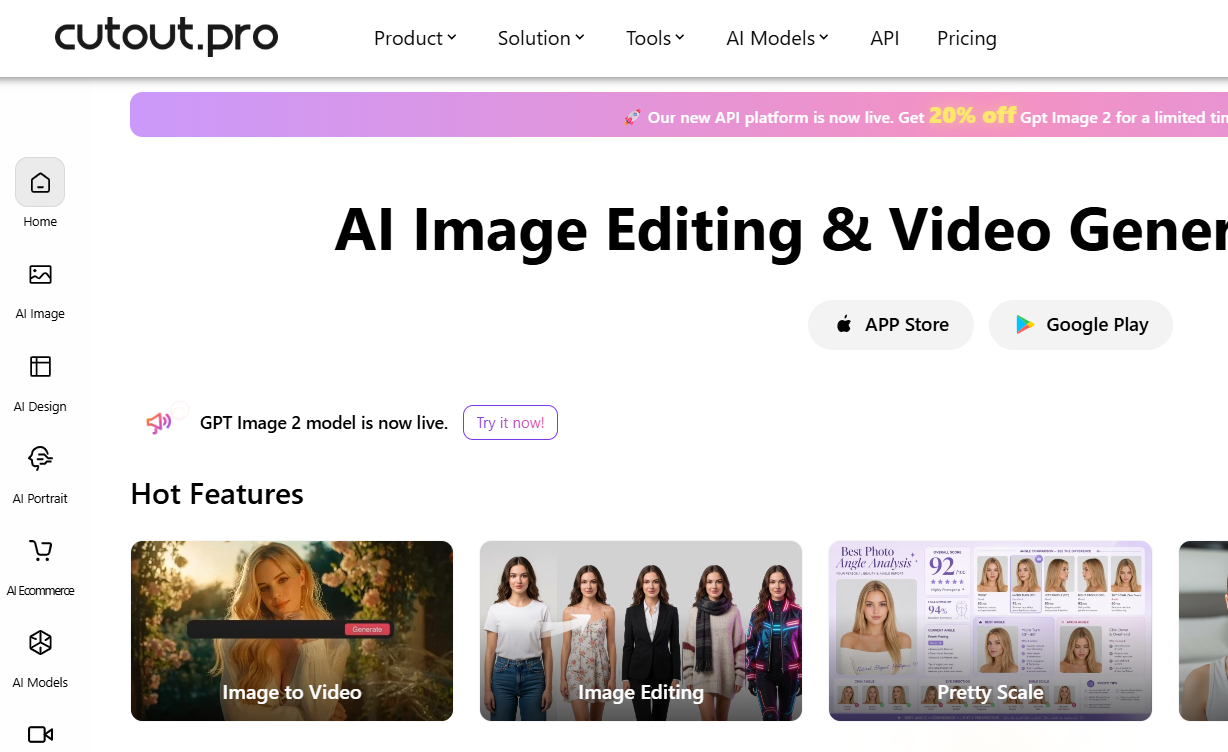Open the AI Portrait sidebar icon
The height and width of the screenshot is (752, 1228).
tap(40, 459)
